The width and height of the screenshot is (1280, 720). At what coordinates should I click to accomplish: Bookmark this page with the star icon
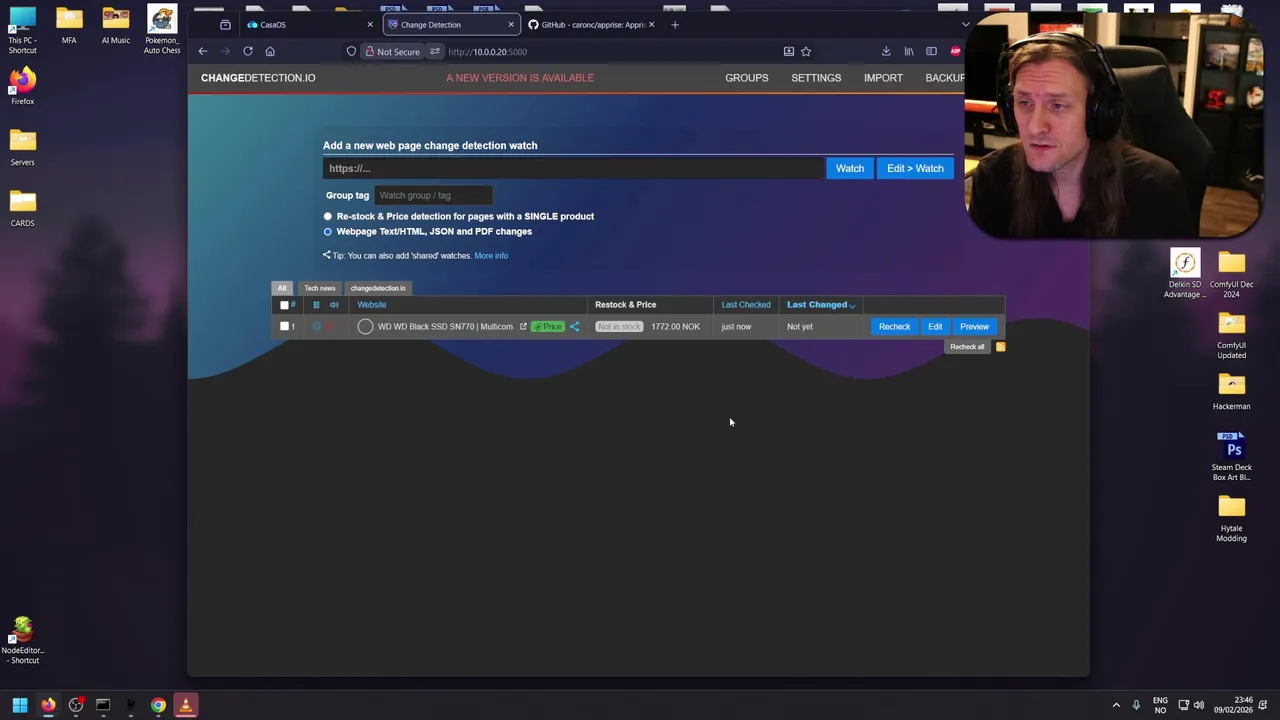(806, 51)
